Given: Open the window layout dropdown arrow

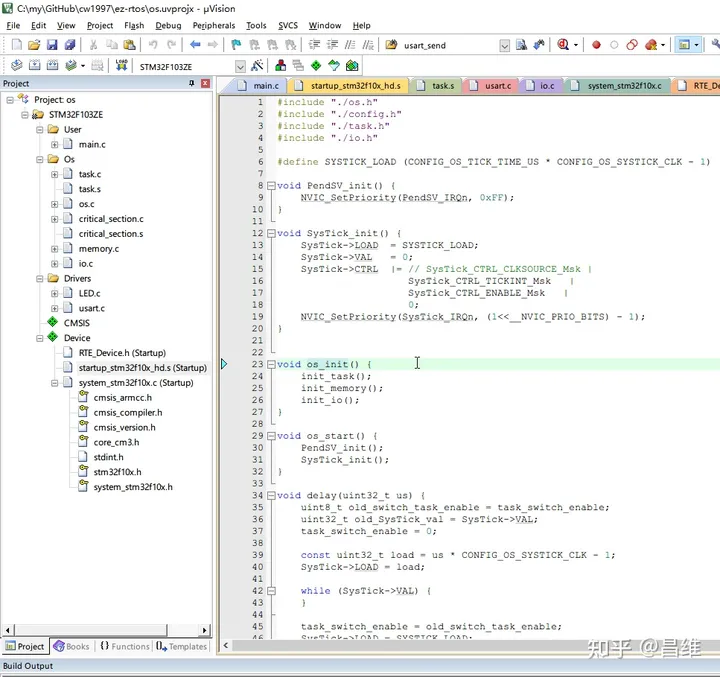Looking at the screenshot, I should pyautogui.click(x=696, y=45).
